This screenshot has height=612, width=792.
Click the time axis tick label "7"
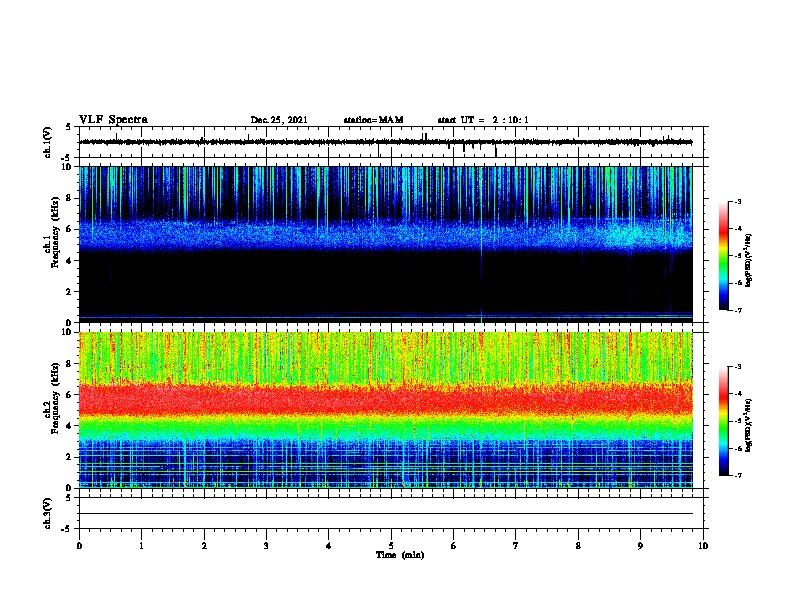pyautogui.click(x=516, y=546)
